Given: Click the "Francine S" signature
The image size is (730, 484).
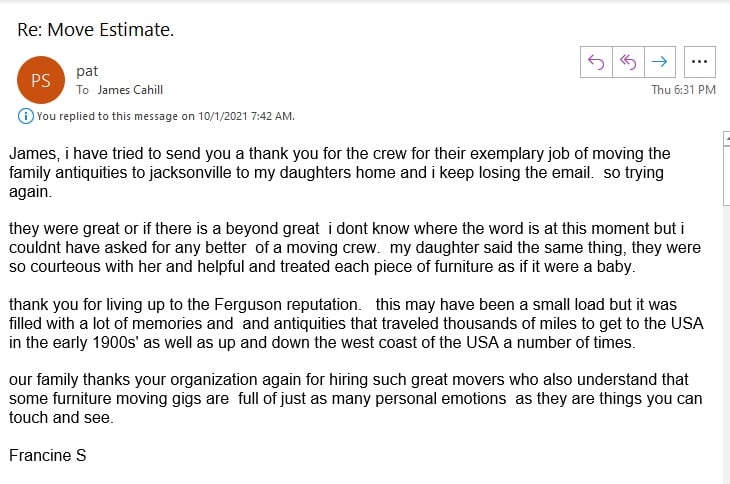Looking at the screenshot, I should (48, 455).
